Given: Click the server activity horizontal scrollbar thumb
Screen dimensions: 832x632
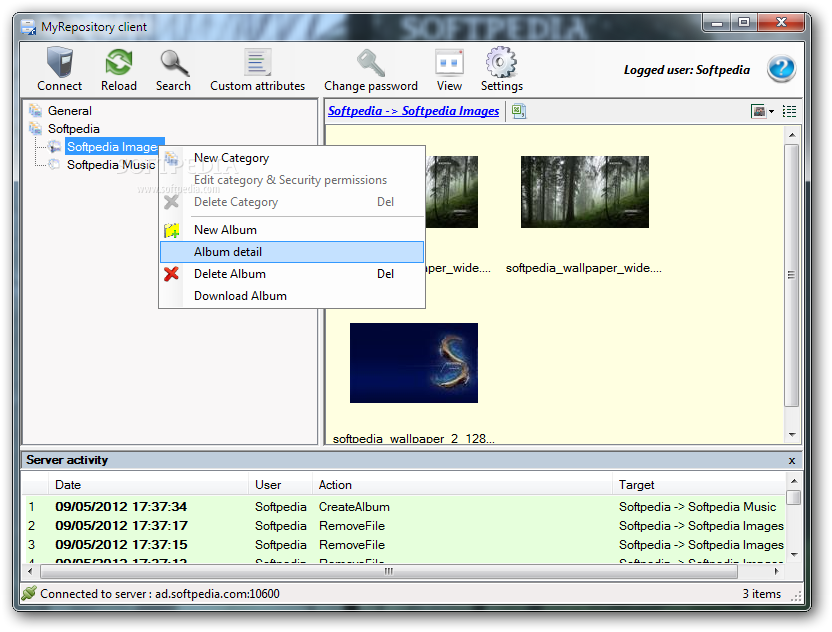Looking at the screenshot, I should (x=389, y=572).
